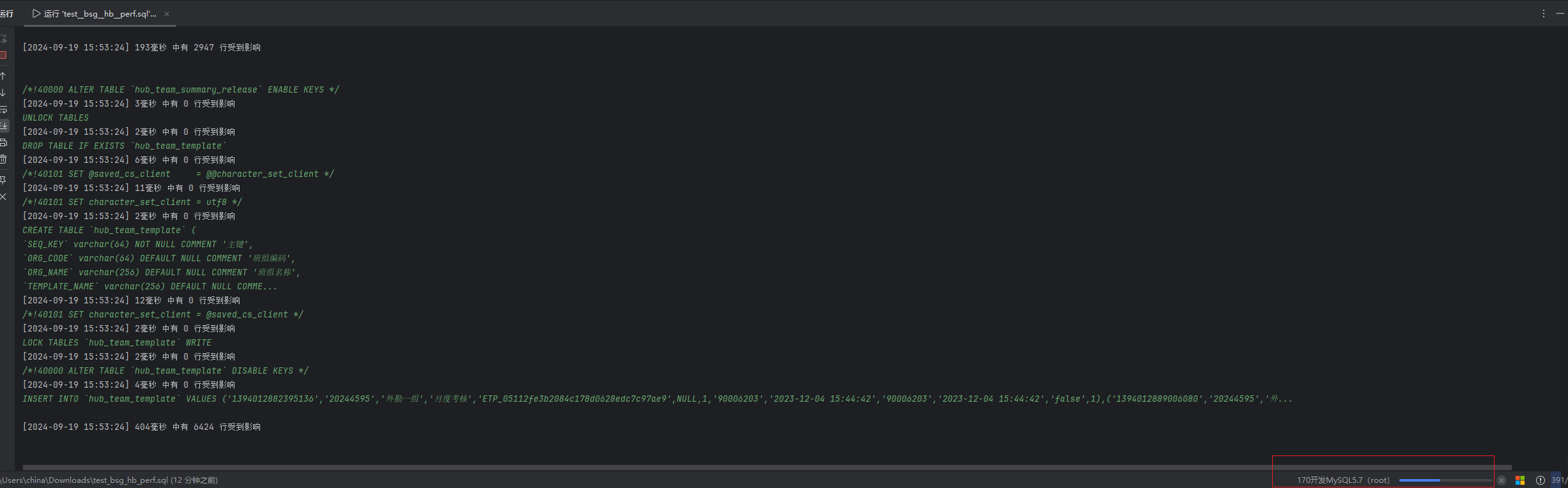
Task: Click the colorful Microsoft logo icon in the status bar
Action: [1520, 480]
